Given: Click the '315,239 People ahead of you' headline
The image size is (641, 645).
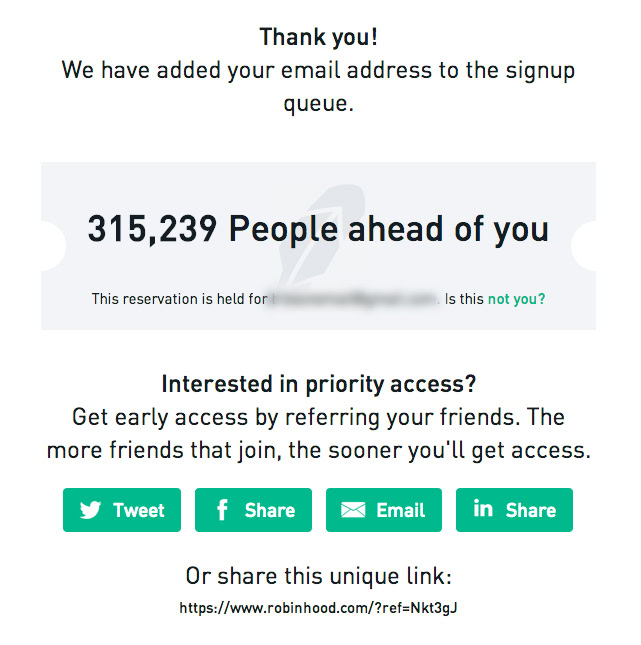Looking at the screenshot, I should click(x=318, y=229).
